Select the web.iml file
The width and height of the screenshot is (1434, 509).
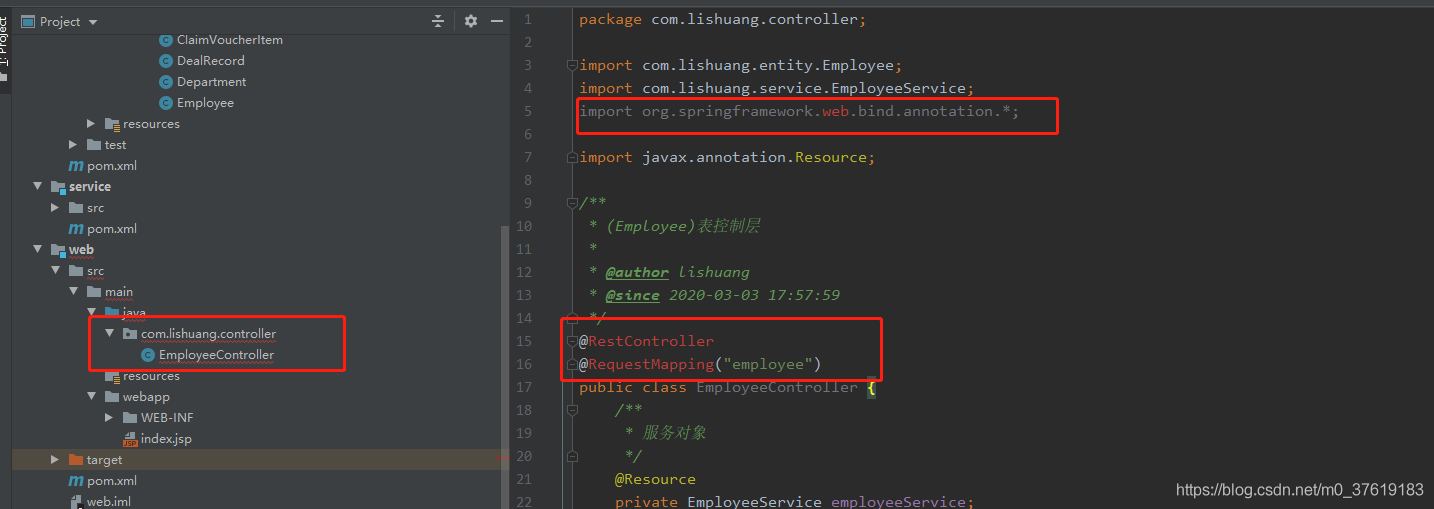[x=108, y=502]
